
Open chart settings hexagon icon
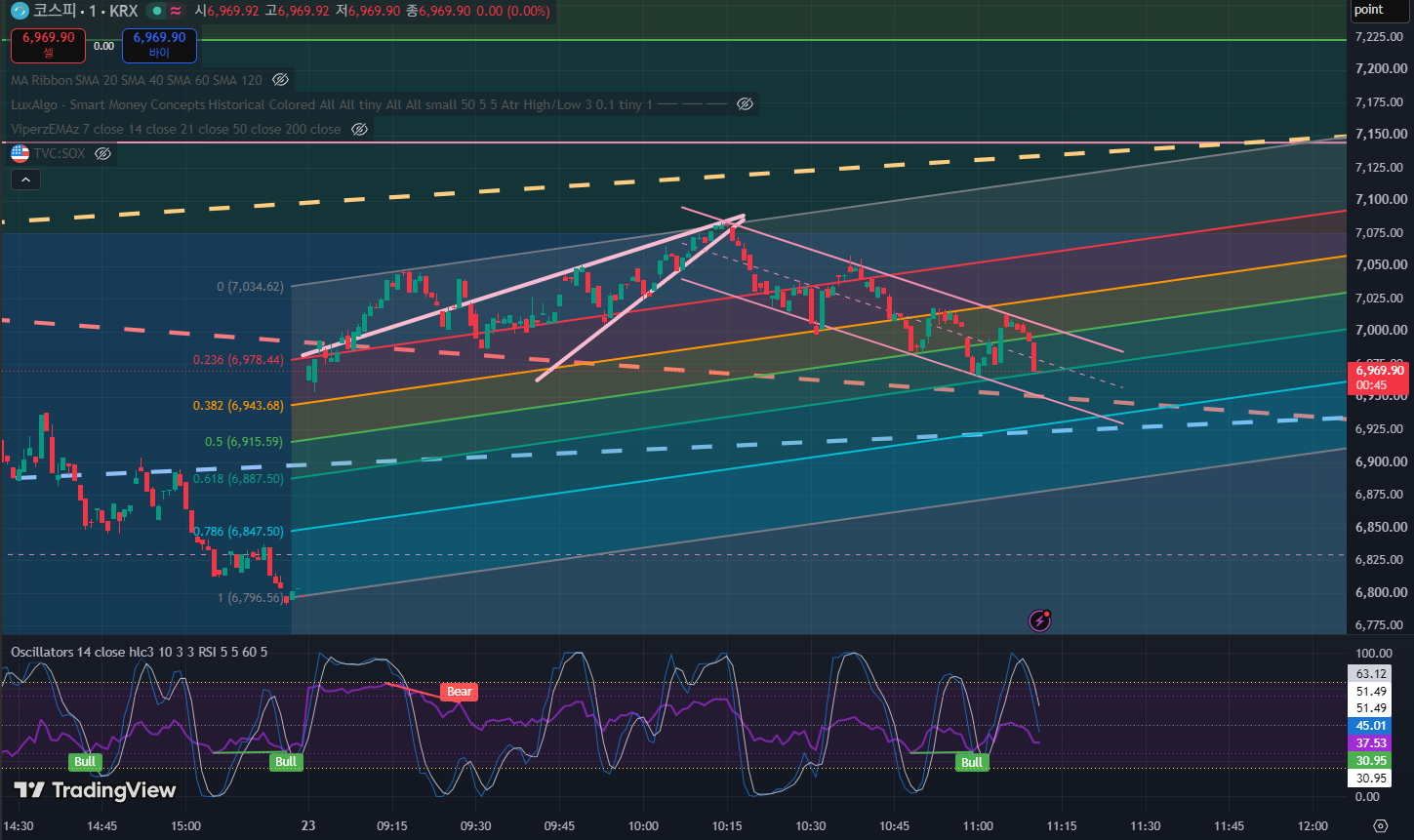1379,825
